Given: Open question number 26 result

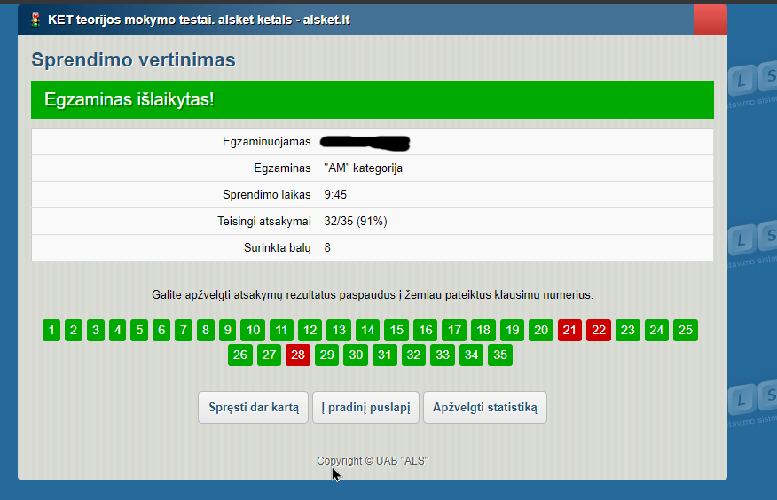Looking at the screenshot, I should tap(240, 354).
